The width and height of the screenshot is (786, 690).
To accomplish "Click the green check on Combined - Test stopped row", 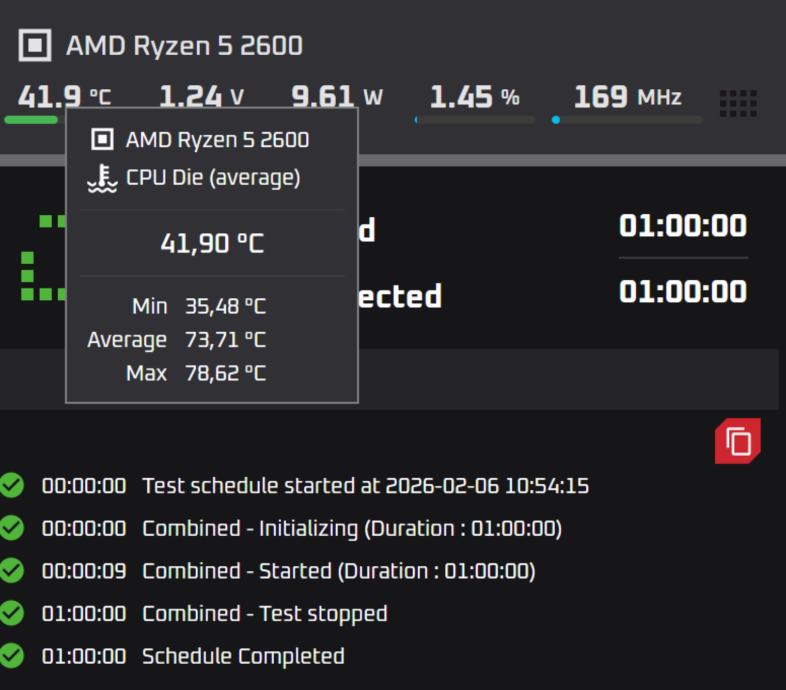I will (12, 613).
